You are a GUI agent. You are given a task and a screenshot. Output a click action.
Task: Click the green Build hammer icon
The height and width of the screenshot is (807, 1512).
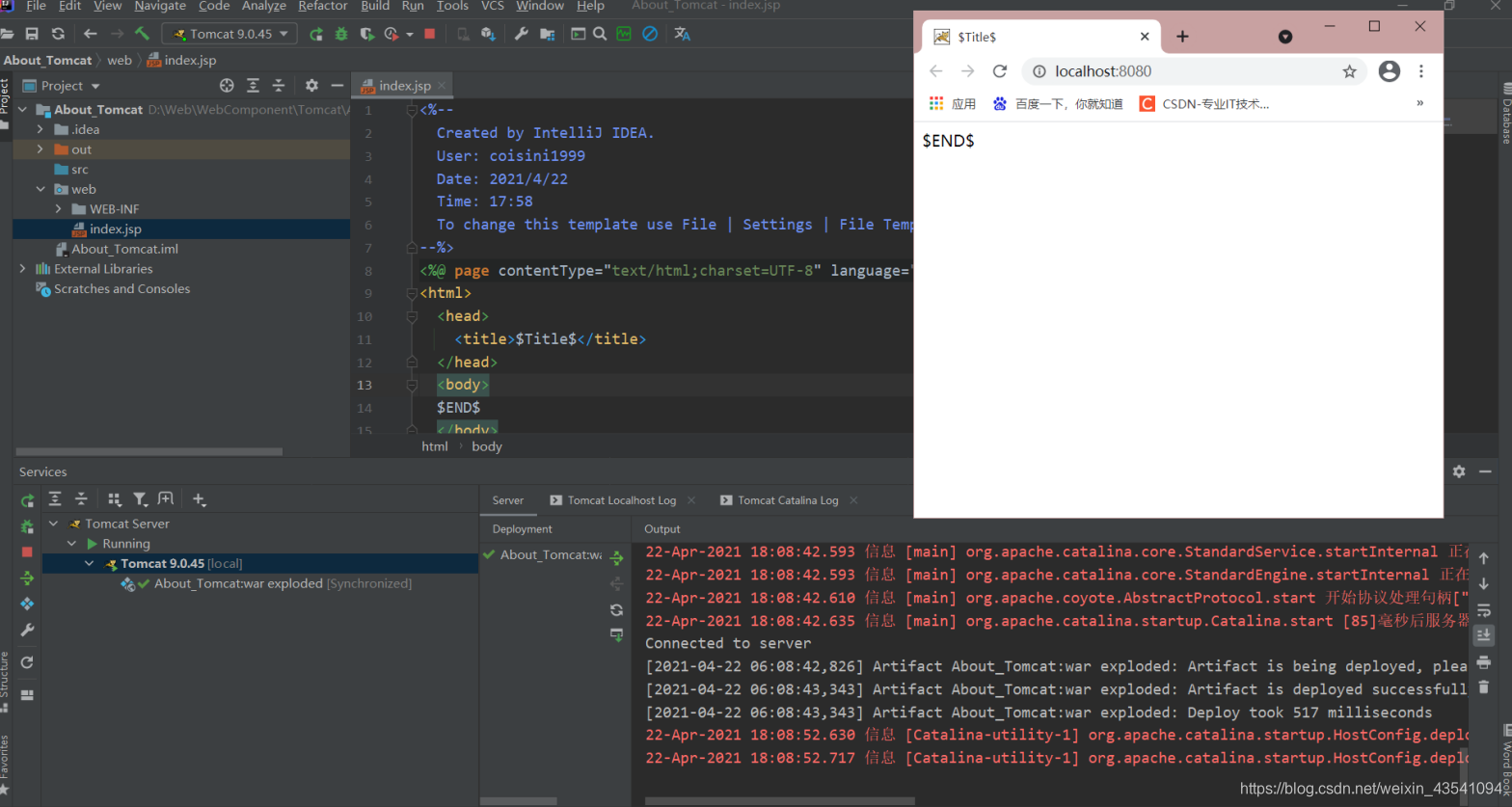click(x=142, y=34)
